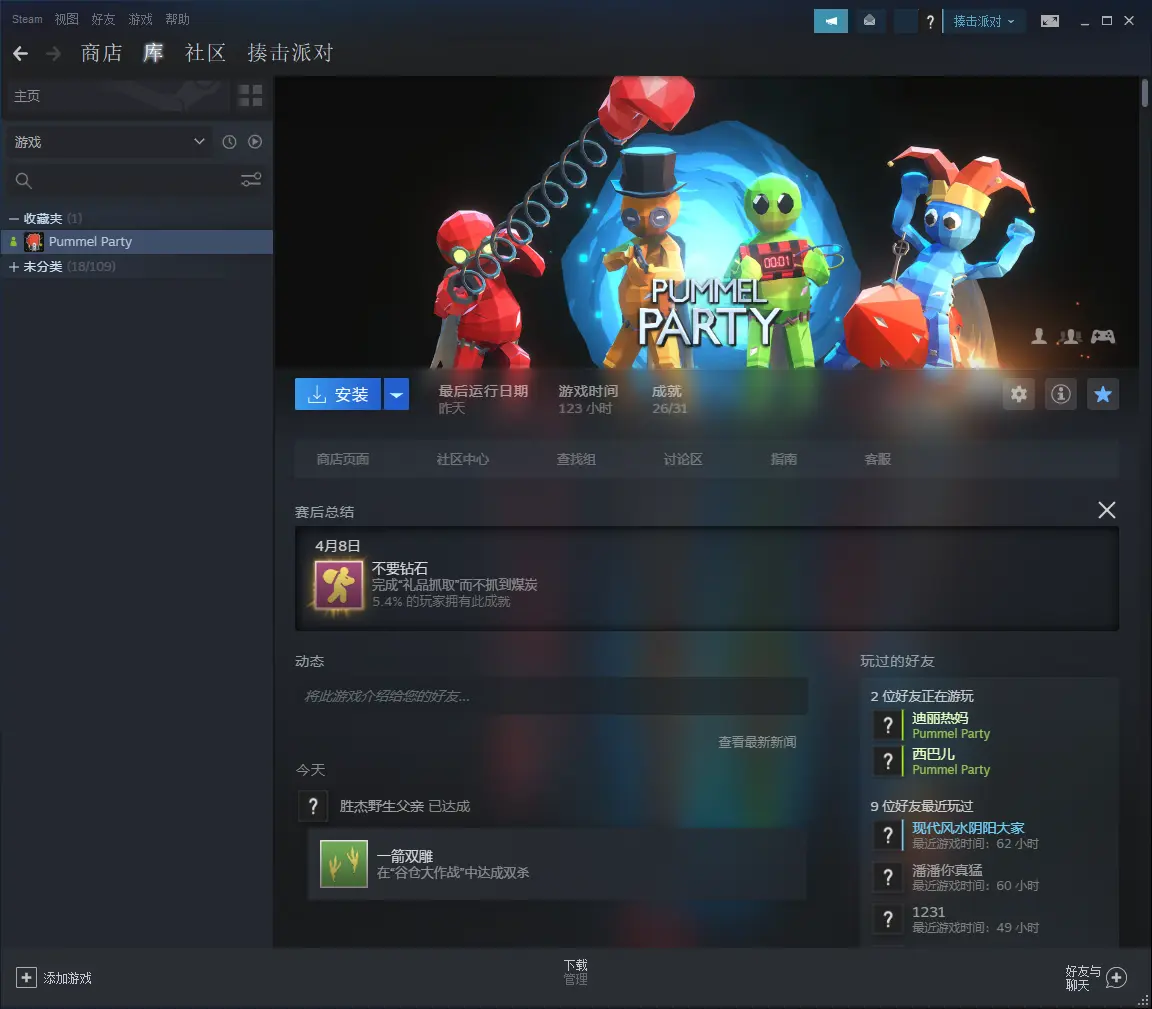Click the activity post input field
Screen dimensions: 1152x1009
point(551,696)
